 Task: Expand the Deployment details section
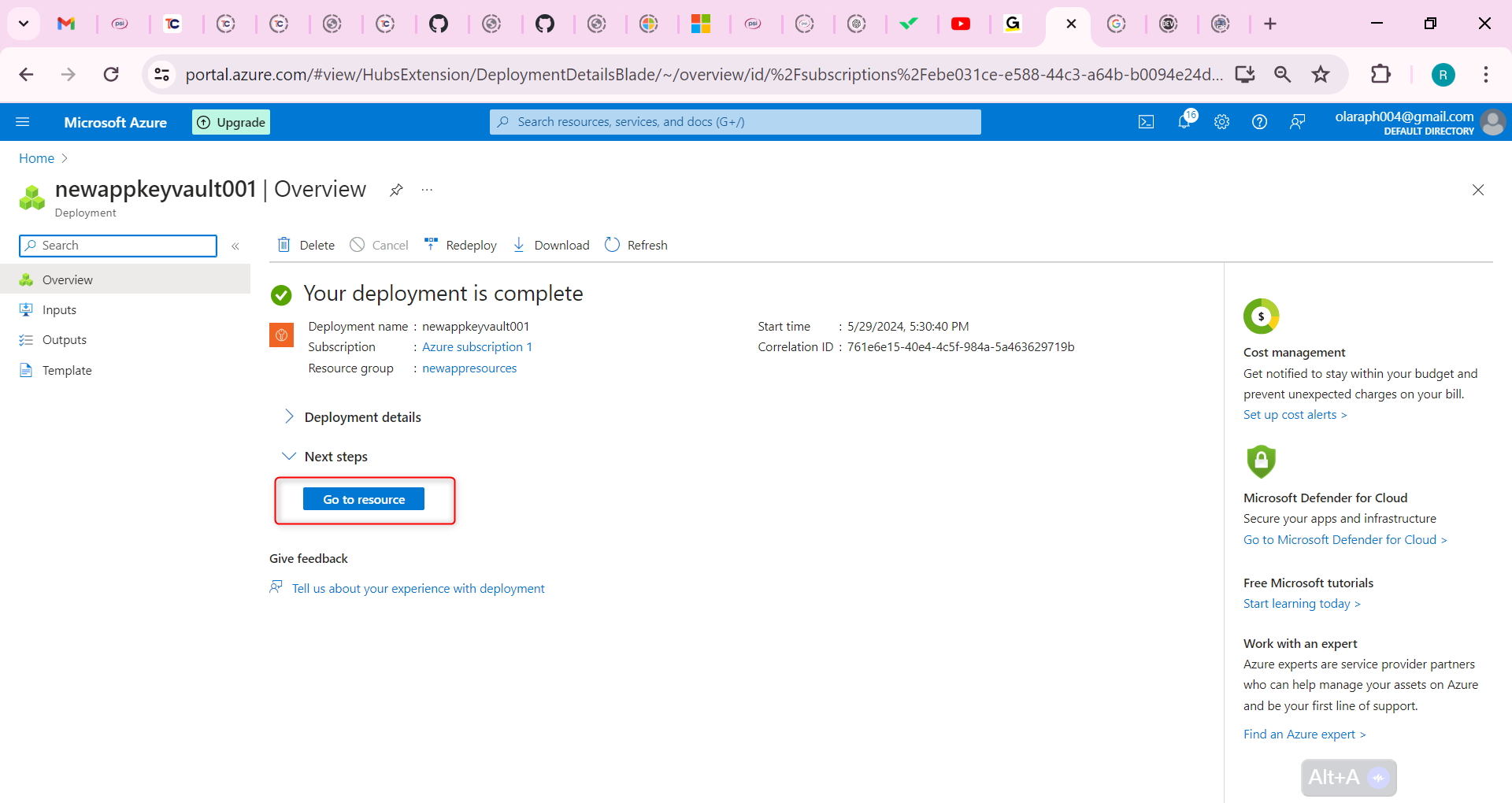(x=352, y=416)
